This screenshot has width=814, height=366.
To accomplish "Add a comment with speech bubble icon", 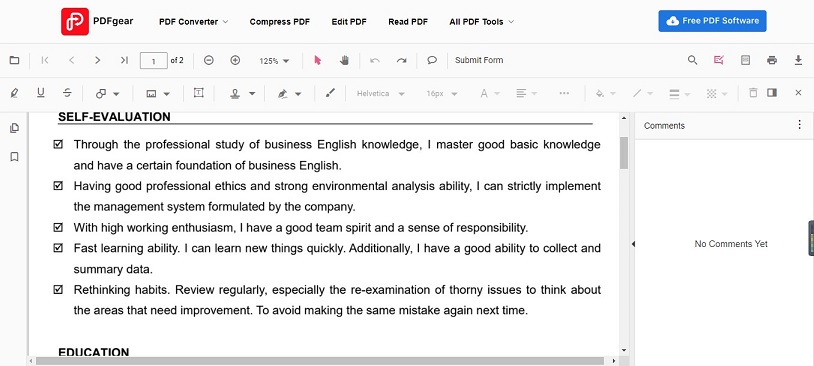I will [432, 60].
